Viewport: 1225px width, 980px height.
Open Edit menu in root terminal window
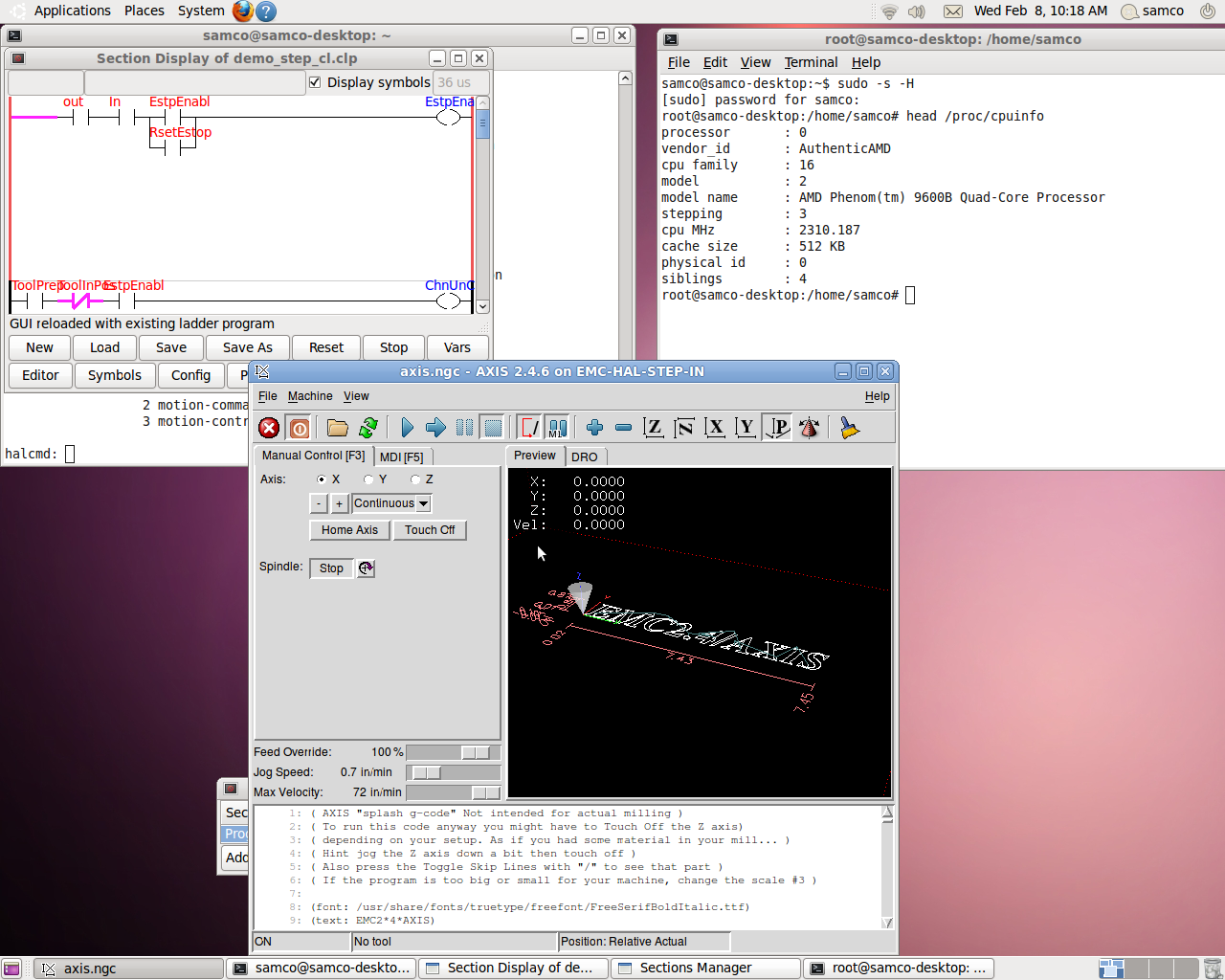point(715,62)
